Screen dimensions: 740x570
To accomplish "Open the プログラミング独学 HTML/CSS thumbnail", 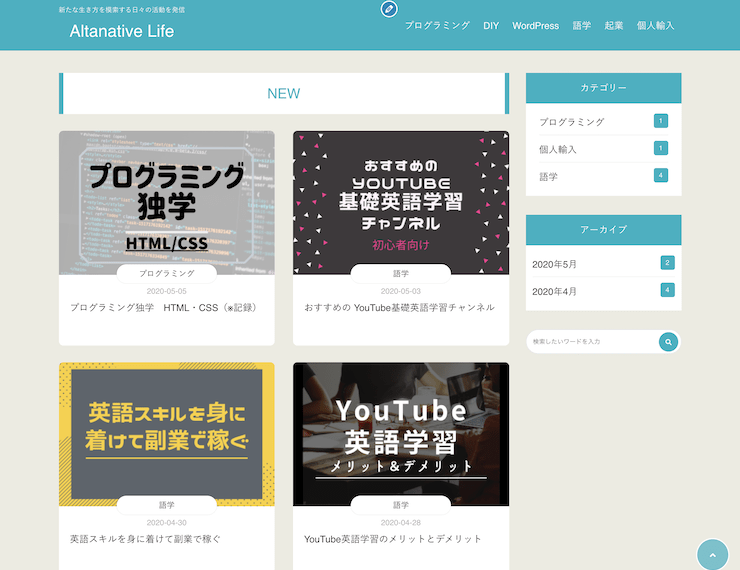I will click(166, 202).
